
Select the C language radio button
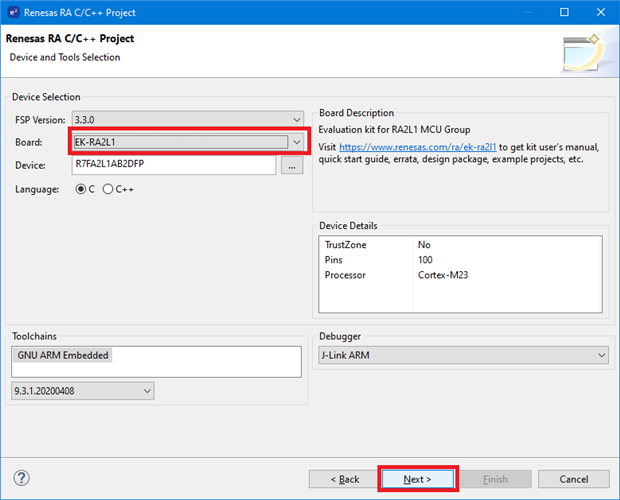[x=82, y=189]
